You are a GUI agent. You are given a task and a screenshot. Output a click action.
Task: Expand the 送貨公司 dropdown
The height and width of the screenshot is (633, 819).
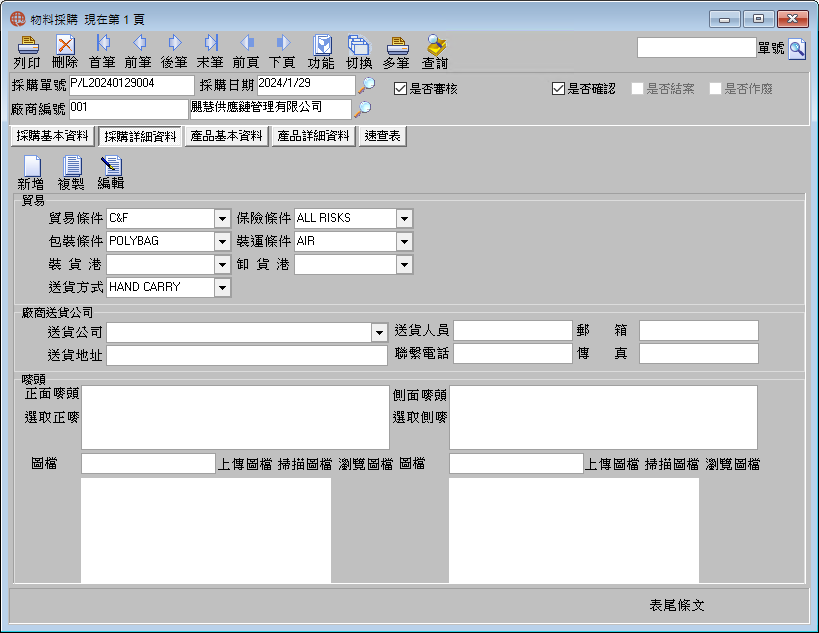[379, 333]
